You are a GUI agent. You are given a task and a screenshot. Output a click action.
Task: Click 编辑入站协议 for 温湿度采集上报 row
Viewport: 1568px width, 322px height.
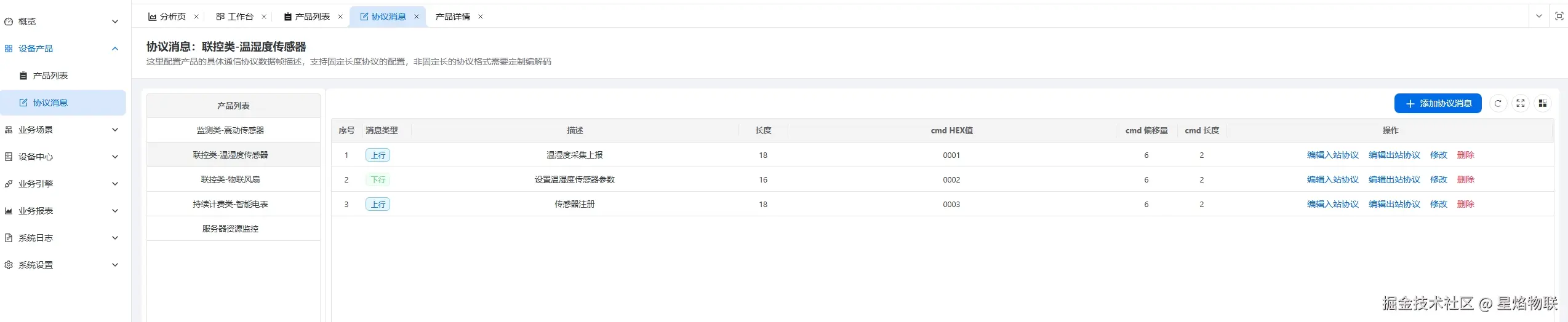[1332, 155]
